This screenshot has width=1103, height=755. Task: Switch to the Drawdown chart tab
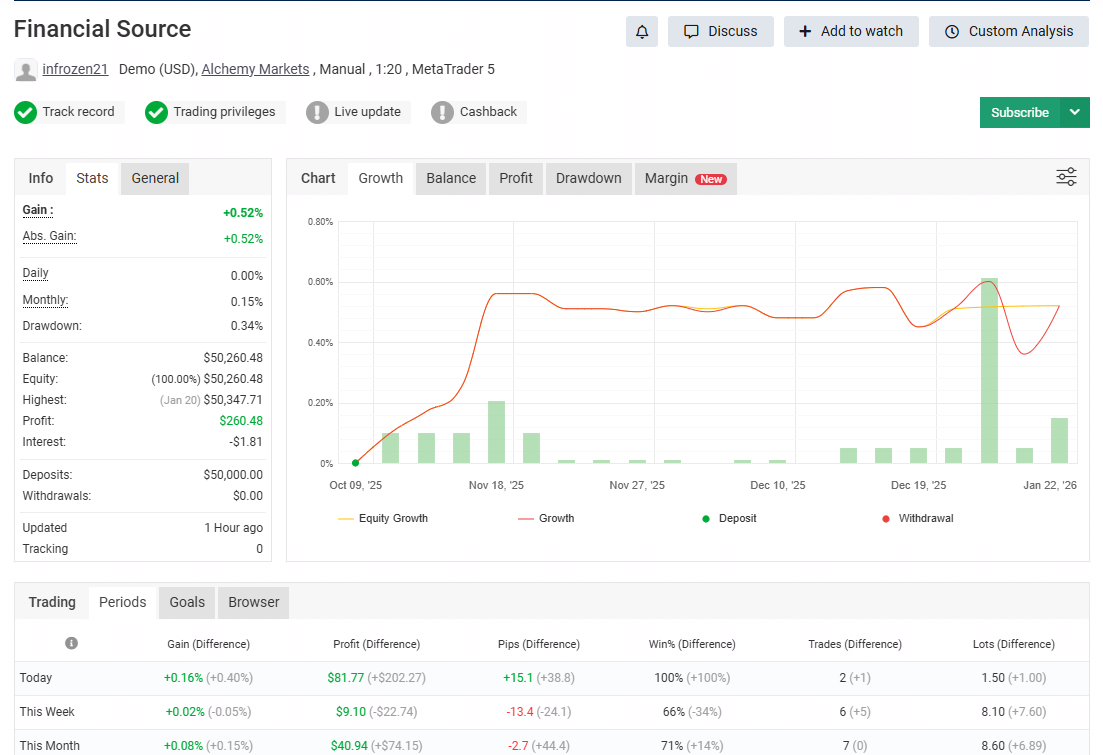click(588, 178)
